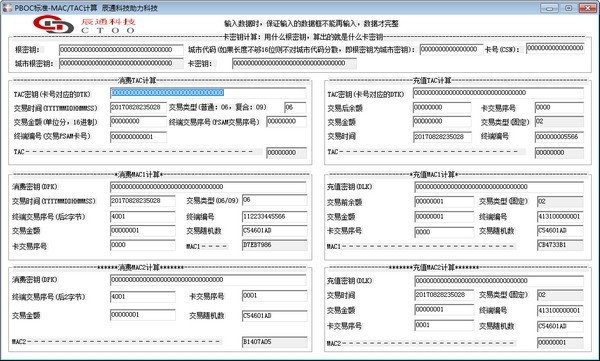Viewport: 600px width, 361px height.
Task: Minimize the PBOC MAC/TAC window
Action: pyautogui.click(x=549, y=8)
